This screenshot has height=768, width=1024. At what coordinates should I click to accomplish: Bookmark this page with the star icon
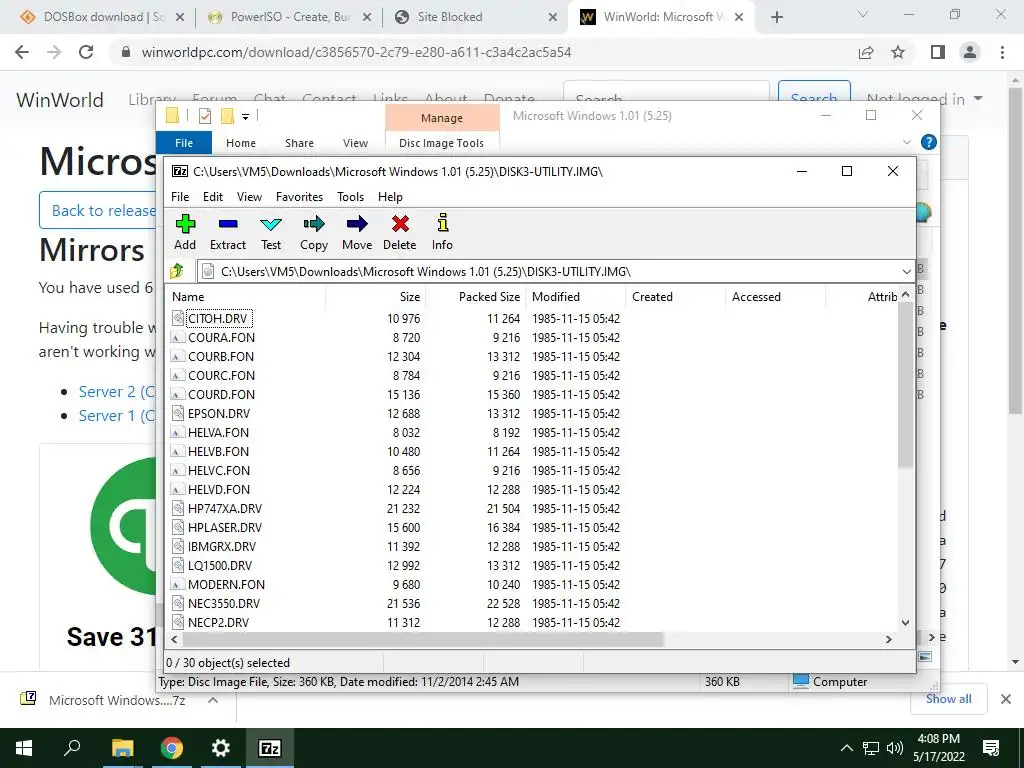(x=898, y=52)
